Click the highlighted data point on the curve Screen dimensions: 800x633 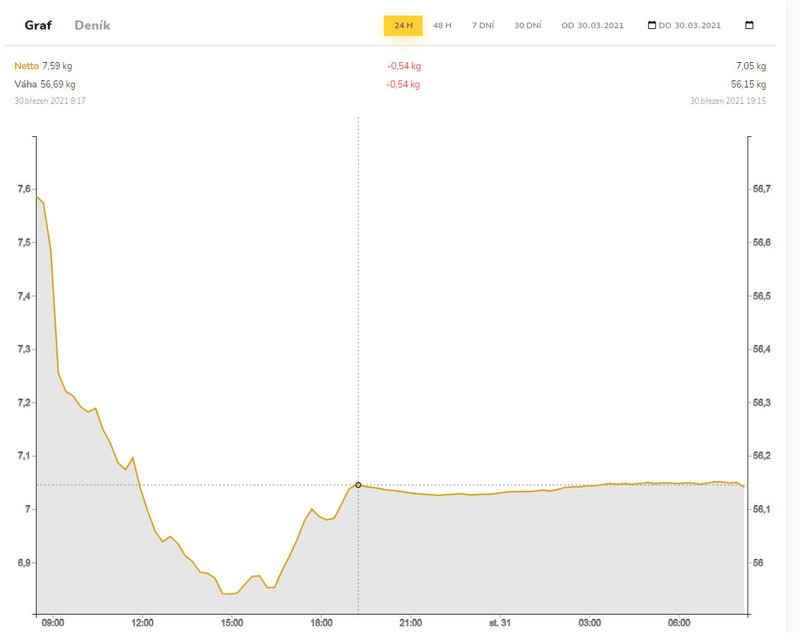click(x=358, y=485)
